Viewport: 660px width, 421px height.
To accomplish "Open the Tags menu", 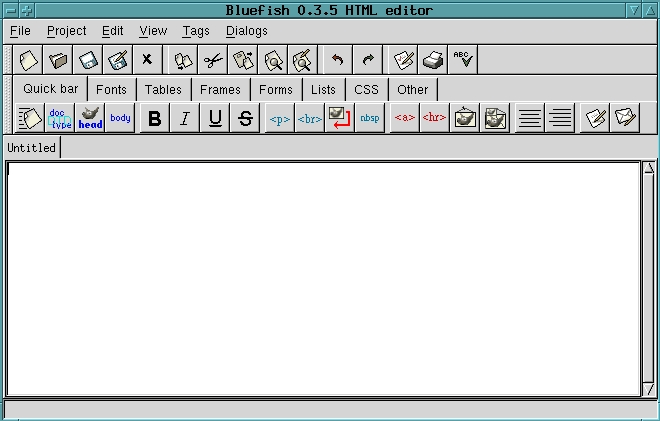I will pyautogui.click(x=196, y=31).
